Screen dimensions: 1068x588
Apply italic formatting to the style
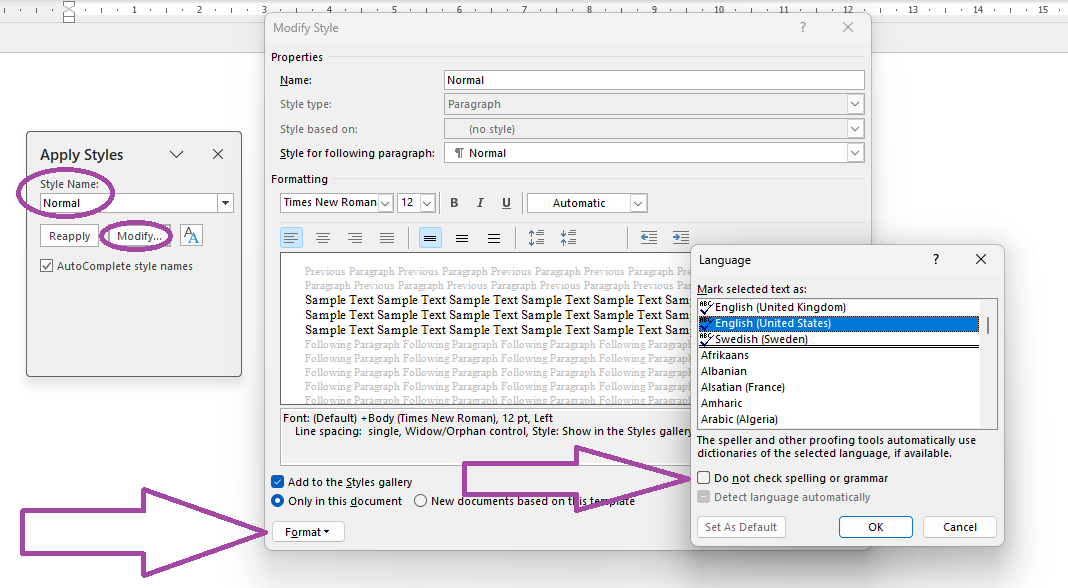click(479, 202)
